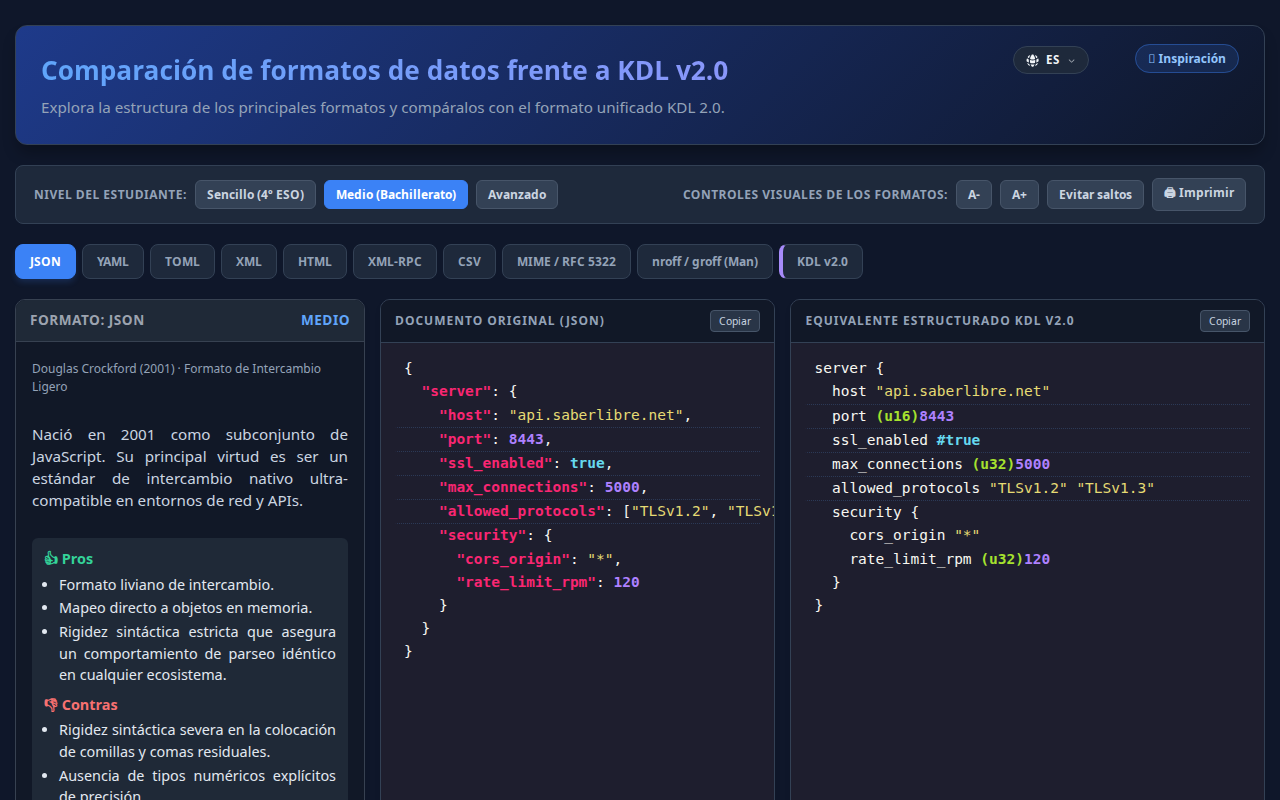Click the thumbs-up icon beside Pros
The width and height of the screenshot is (1280, 800).
tap(51, 559)
